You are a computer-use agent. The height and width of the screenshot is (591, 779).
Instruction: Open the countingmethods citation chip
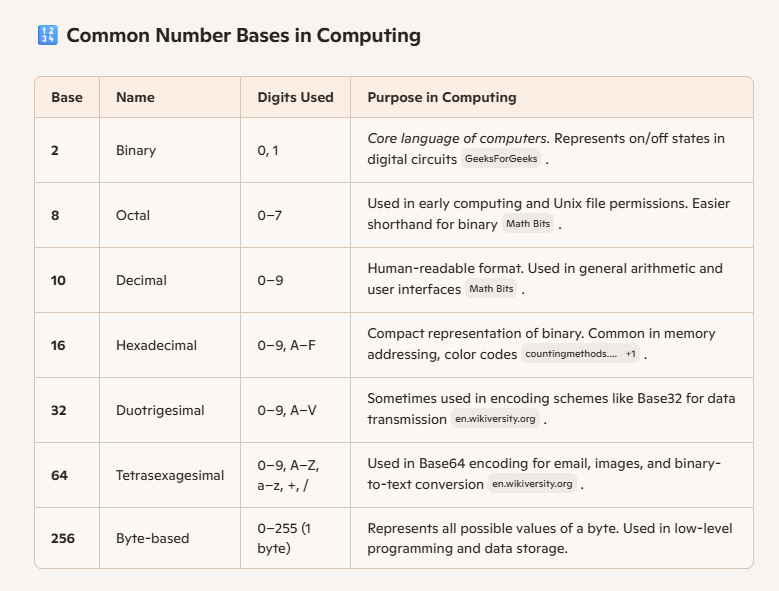click(570, 354)
